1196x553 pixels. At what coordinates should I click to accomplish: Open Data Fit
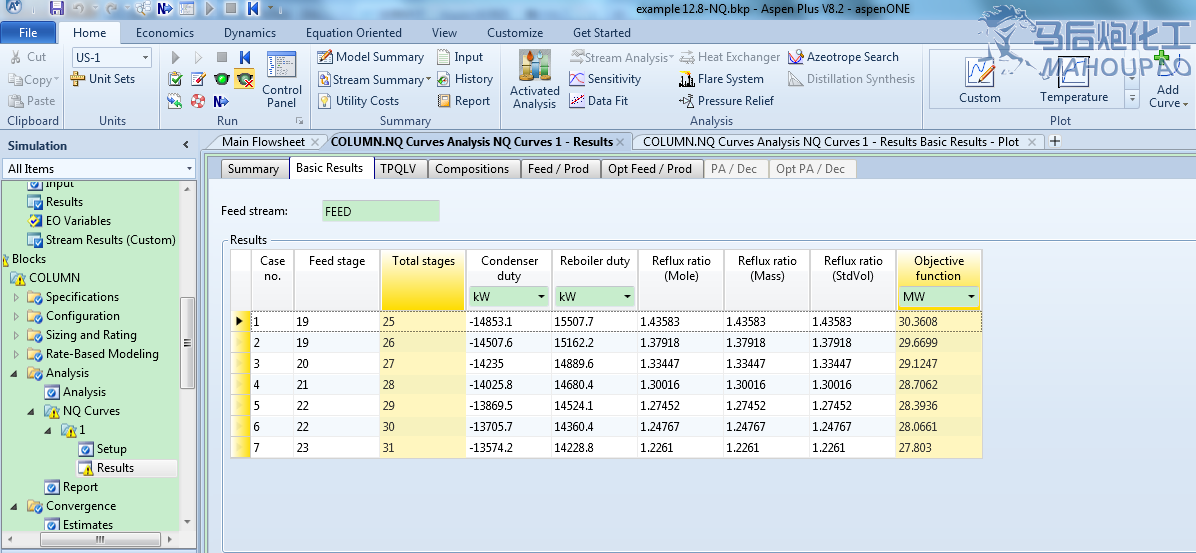click(x=599, y=101)
